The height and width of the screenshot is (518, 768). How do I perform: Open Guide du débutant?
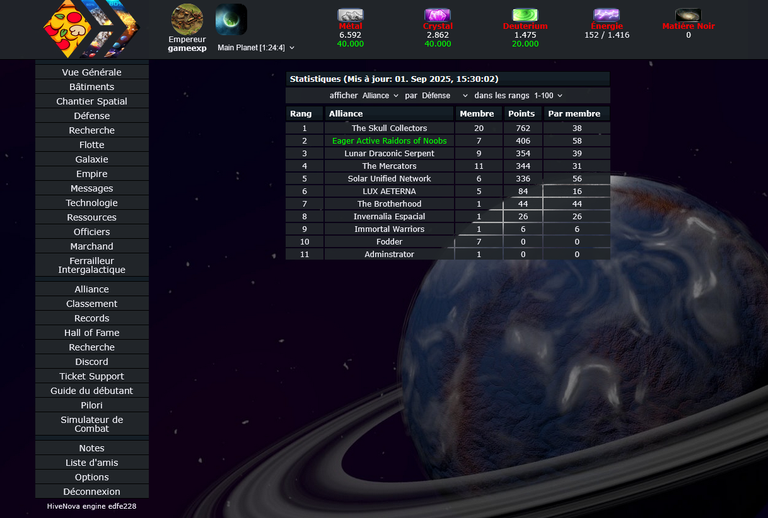click(x=92, y=390)
